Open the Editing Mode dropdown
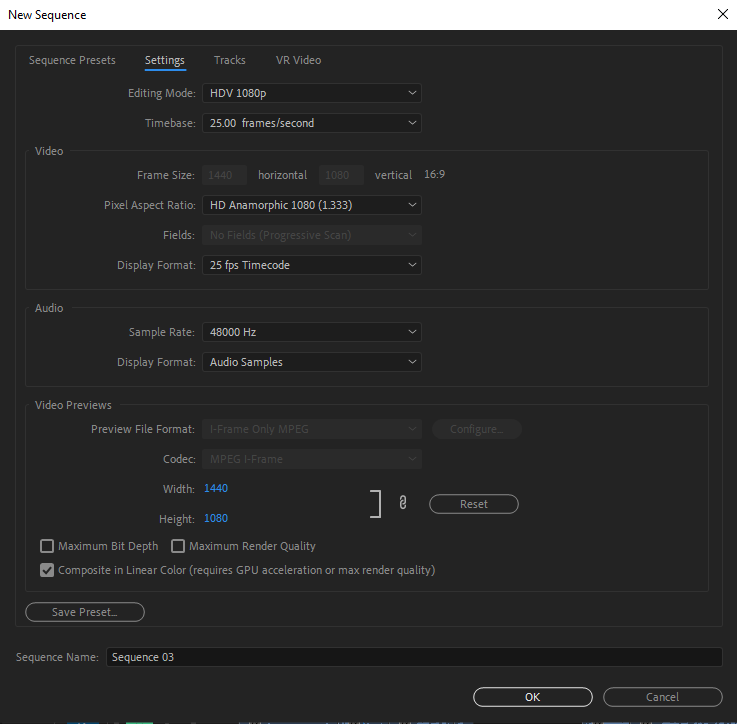This screenshot has height=724, width=737. (311, 93)
